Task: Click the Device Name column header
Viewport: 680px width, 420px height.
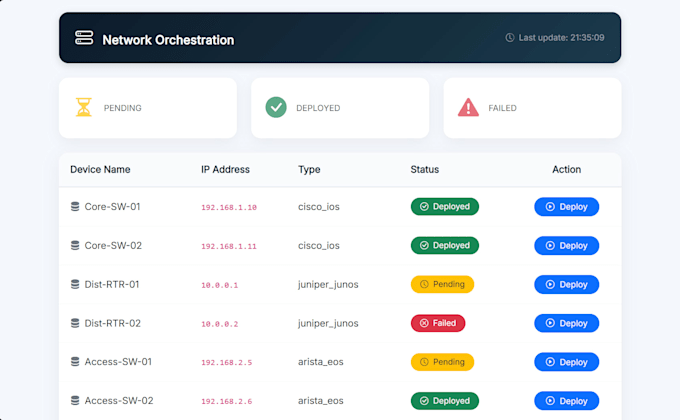Action: 100,169
